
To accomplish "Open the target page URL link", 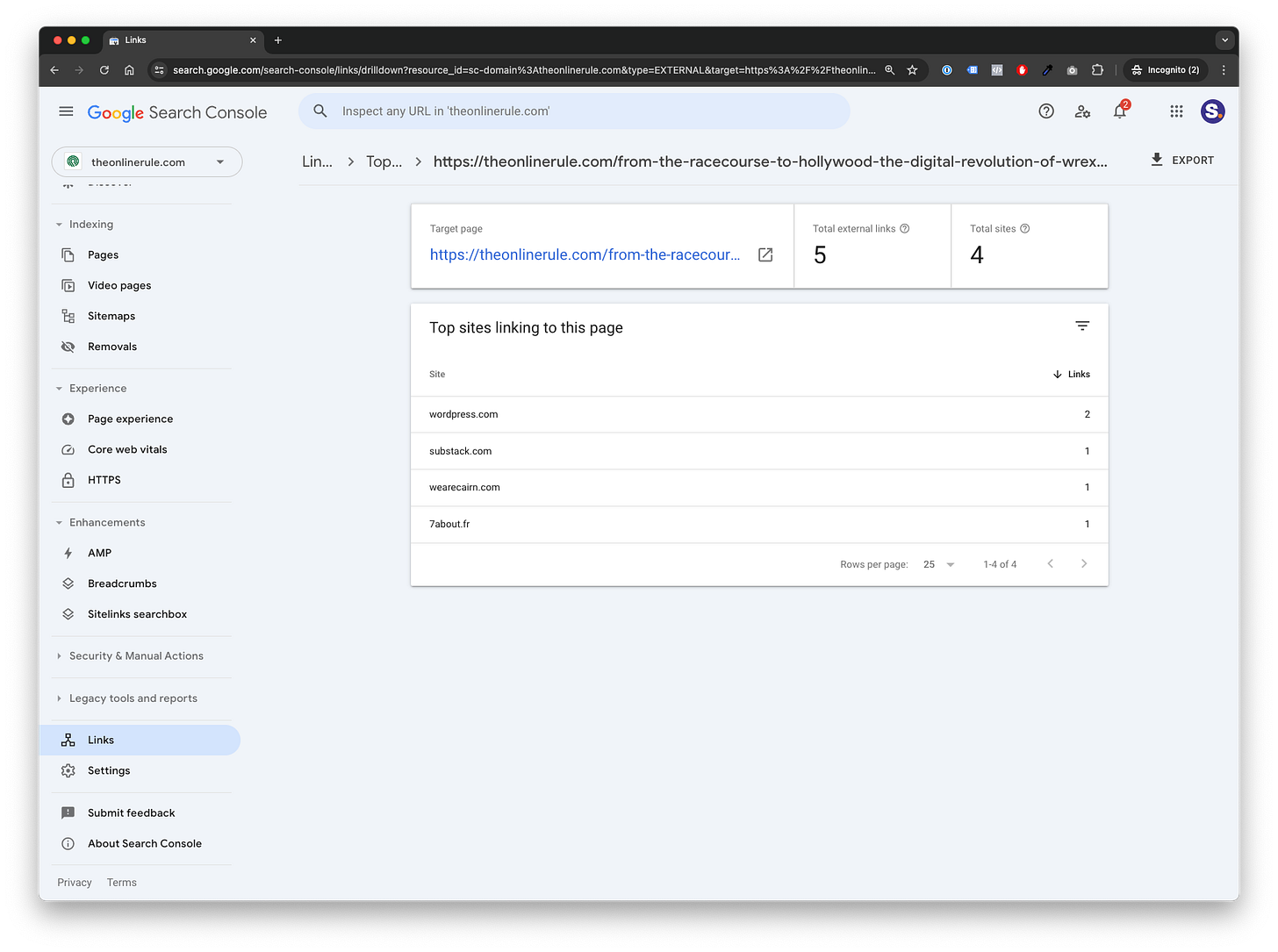I will (585, 254).
